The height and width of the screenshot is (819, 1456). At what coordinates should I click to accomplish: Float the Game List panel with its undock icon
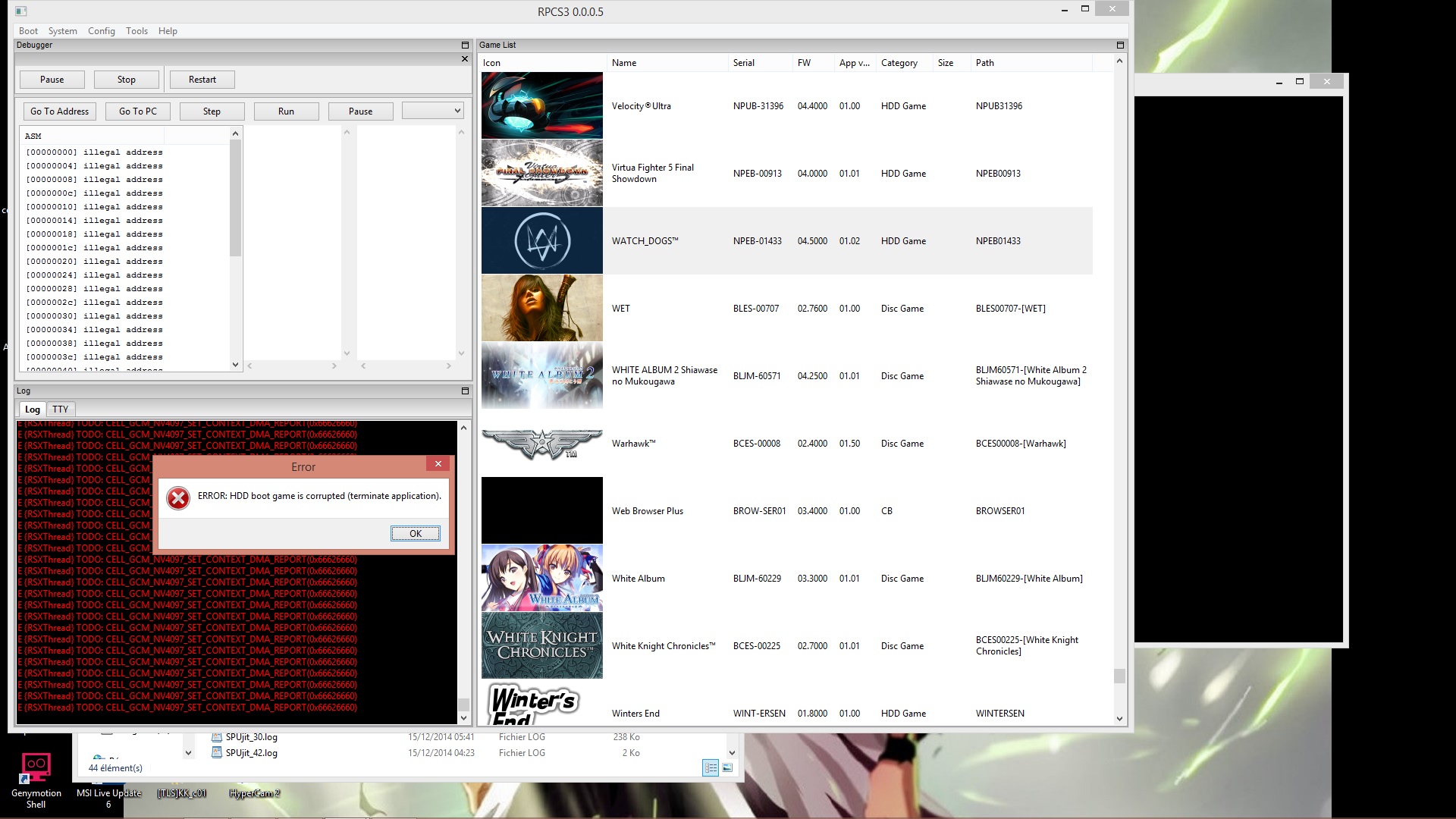pos(1120,45)
